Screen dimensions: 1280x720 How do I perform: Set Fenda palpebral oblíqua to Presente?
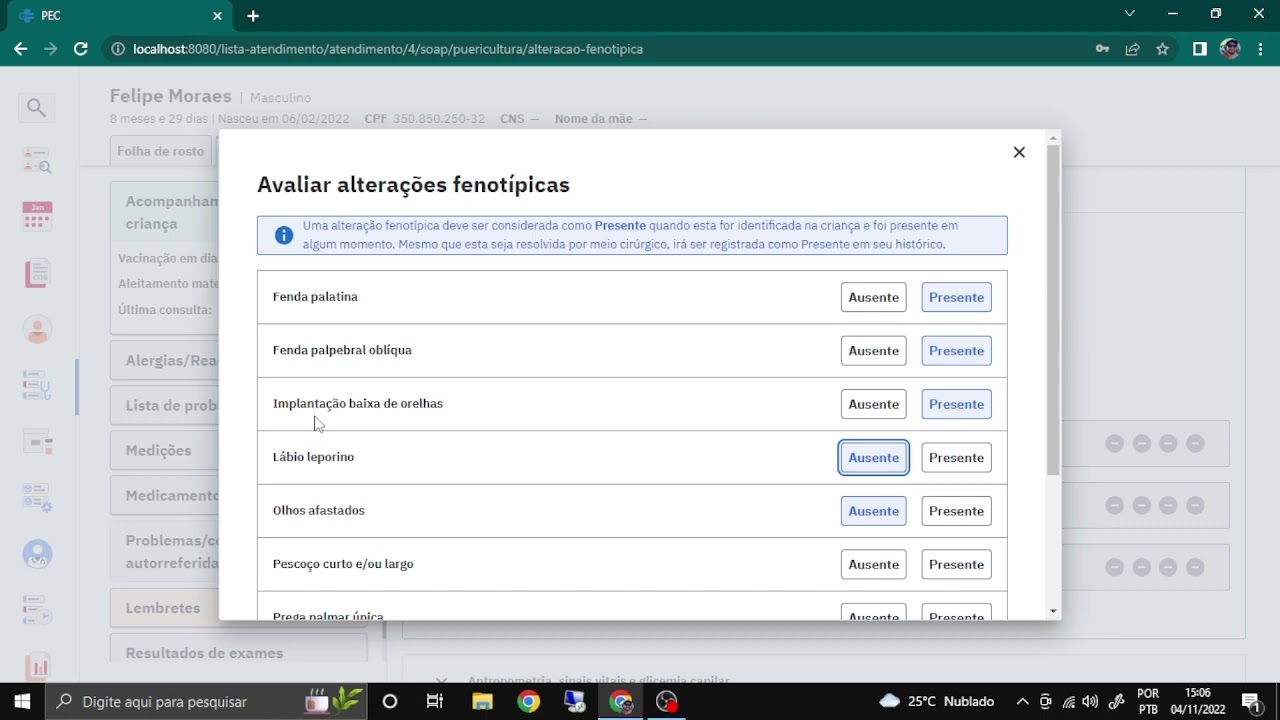pos(956,351)
